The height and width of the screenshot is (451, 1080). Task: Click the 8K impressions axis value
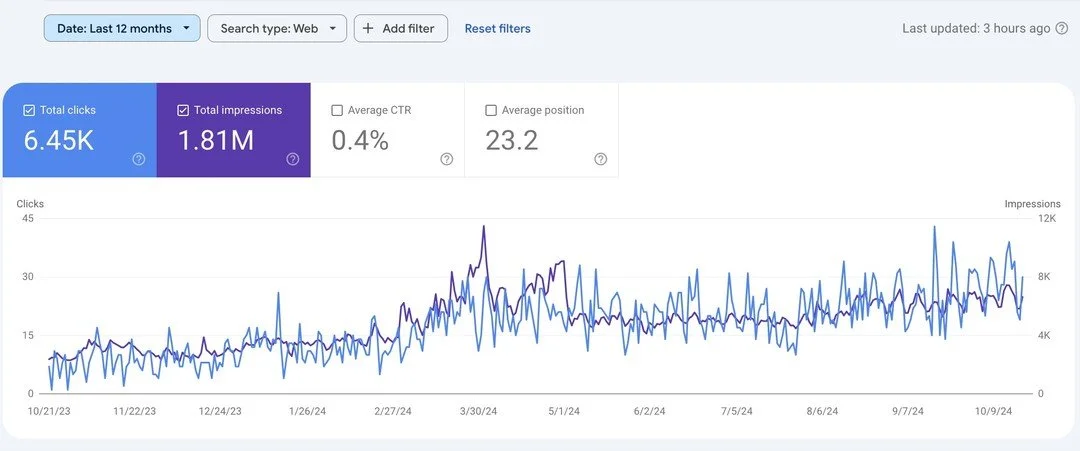(x=1044, y=277)
